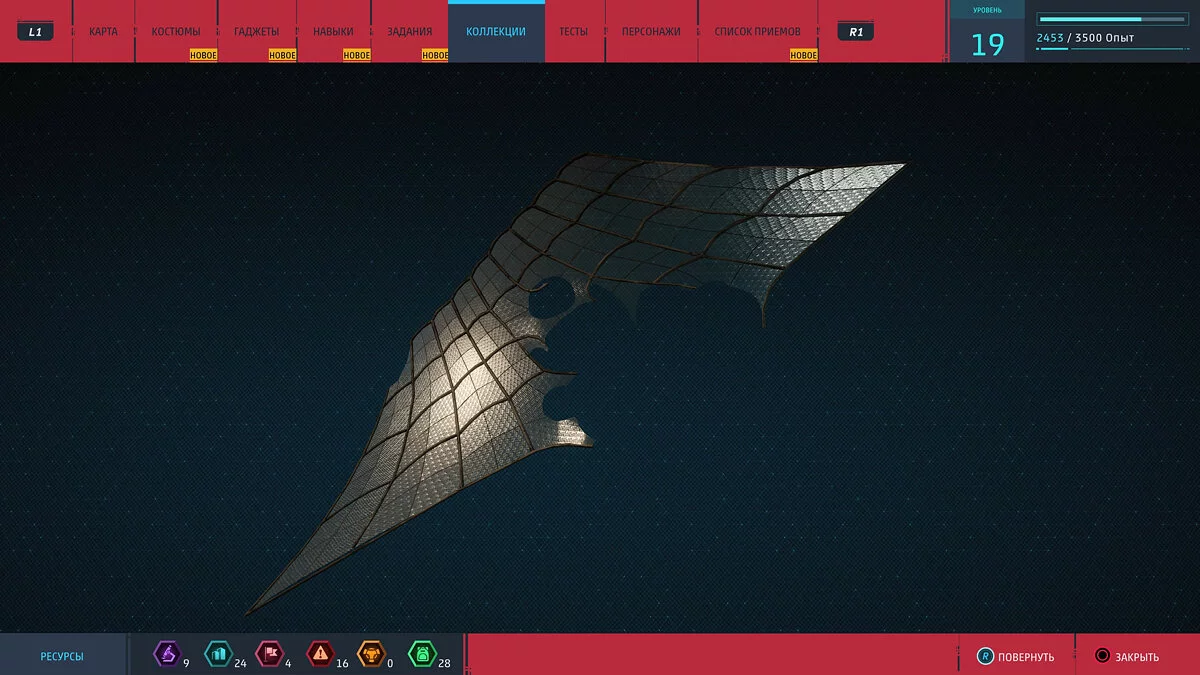Click the landmark token count 24
The width and height of the screenshot is (1200, 675).
(x=241, y=663)
